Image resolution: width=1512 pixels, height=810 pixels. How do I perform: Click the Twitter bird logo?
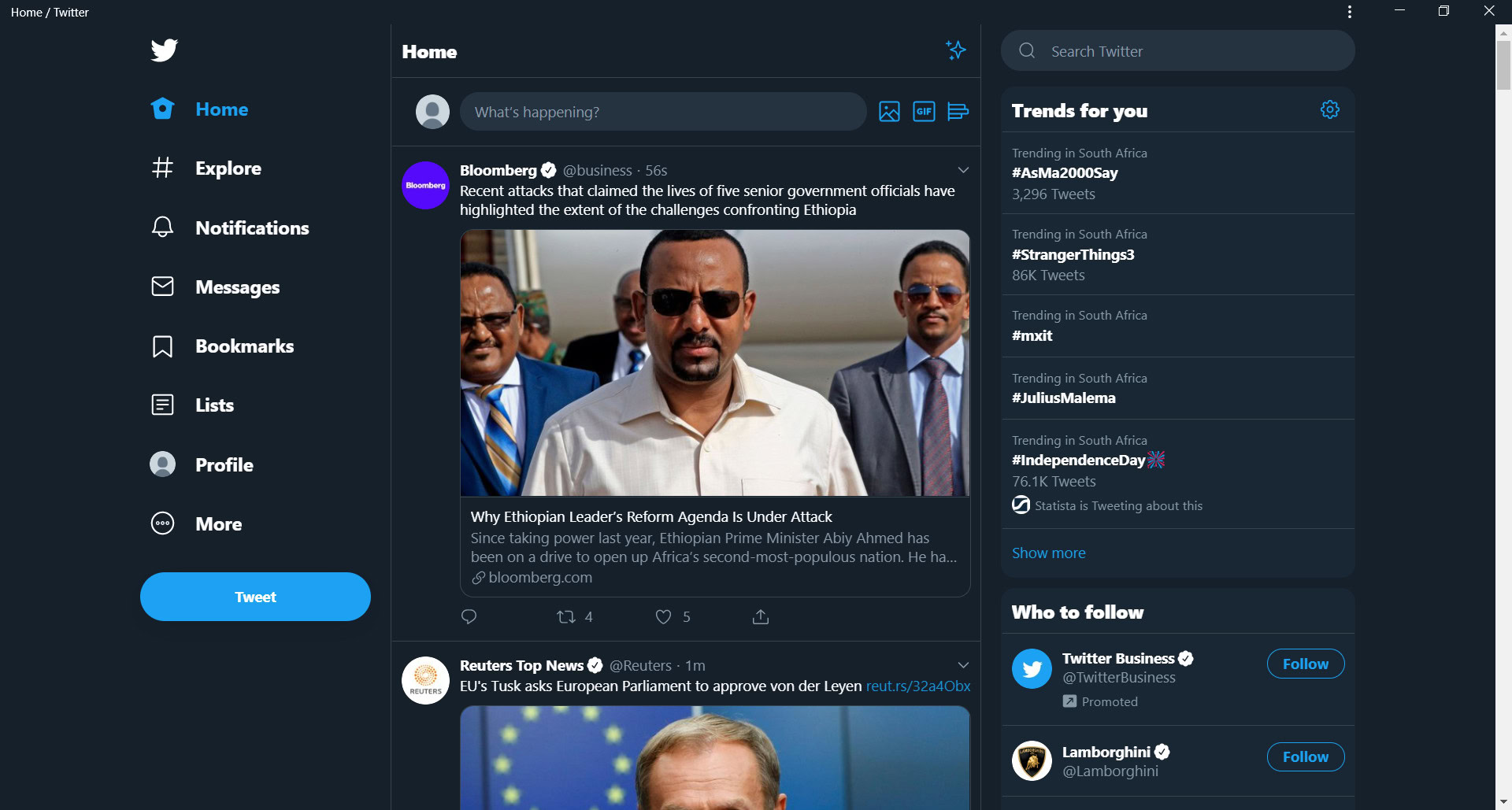click(165, 50)
